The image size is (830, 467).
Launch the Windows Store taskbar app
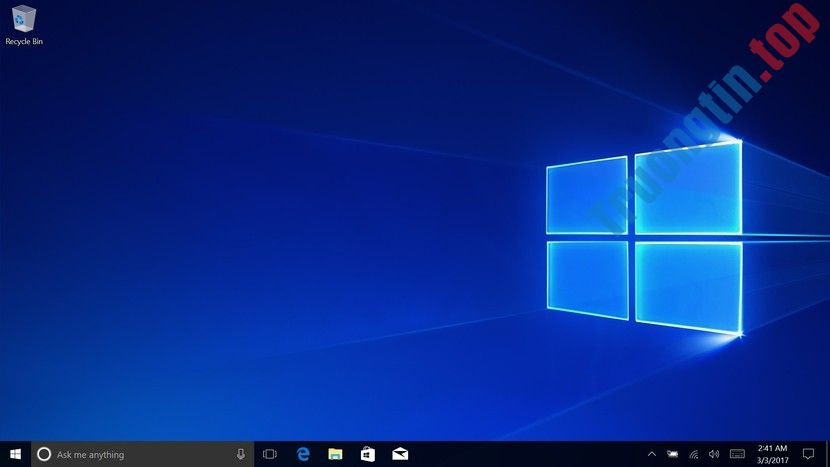point(368,454)
